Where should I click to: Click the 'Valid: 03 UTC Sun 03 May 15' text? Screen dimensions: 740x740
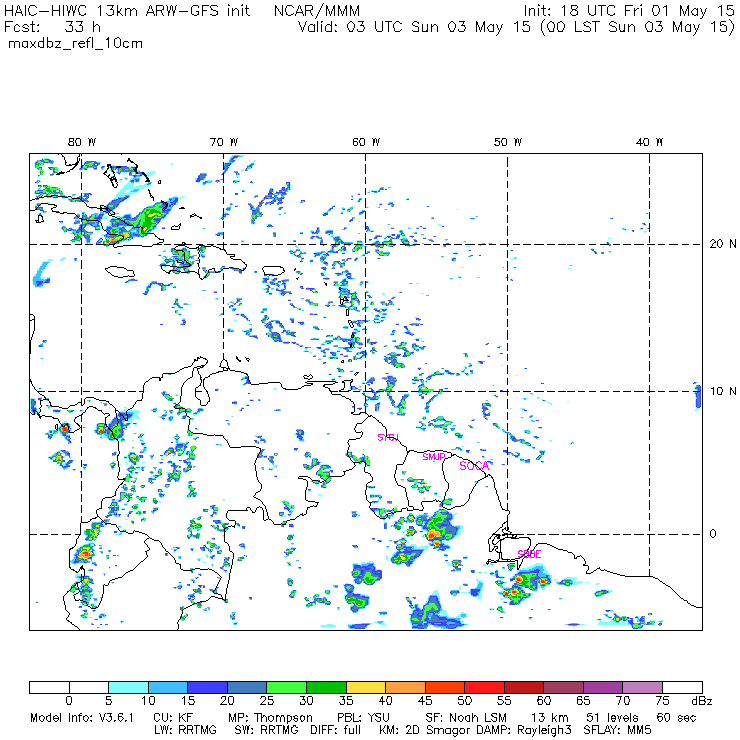coord(414,27)
